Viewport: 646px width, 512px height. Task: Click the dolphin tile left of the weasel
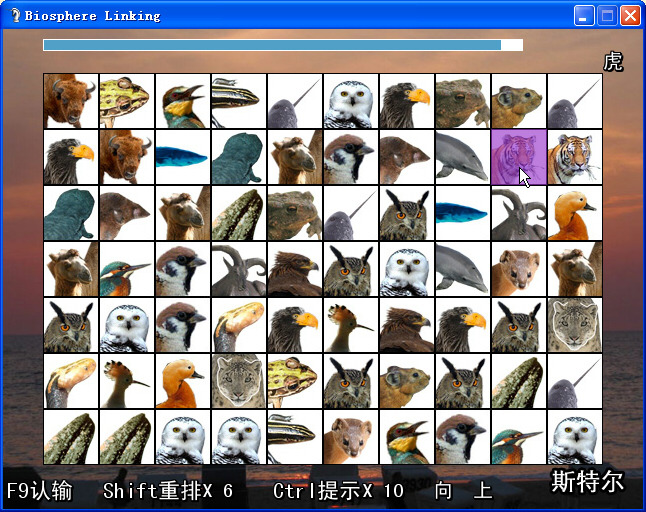(463, 269)
